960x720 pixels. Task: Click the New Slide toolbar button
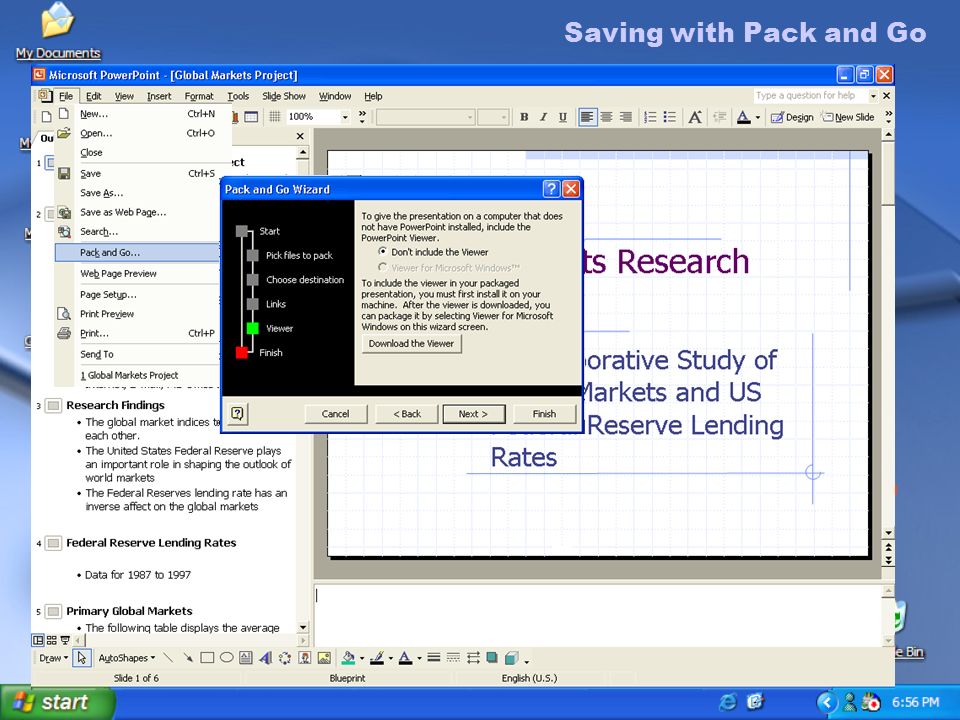[x=848, y=117]
